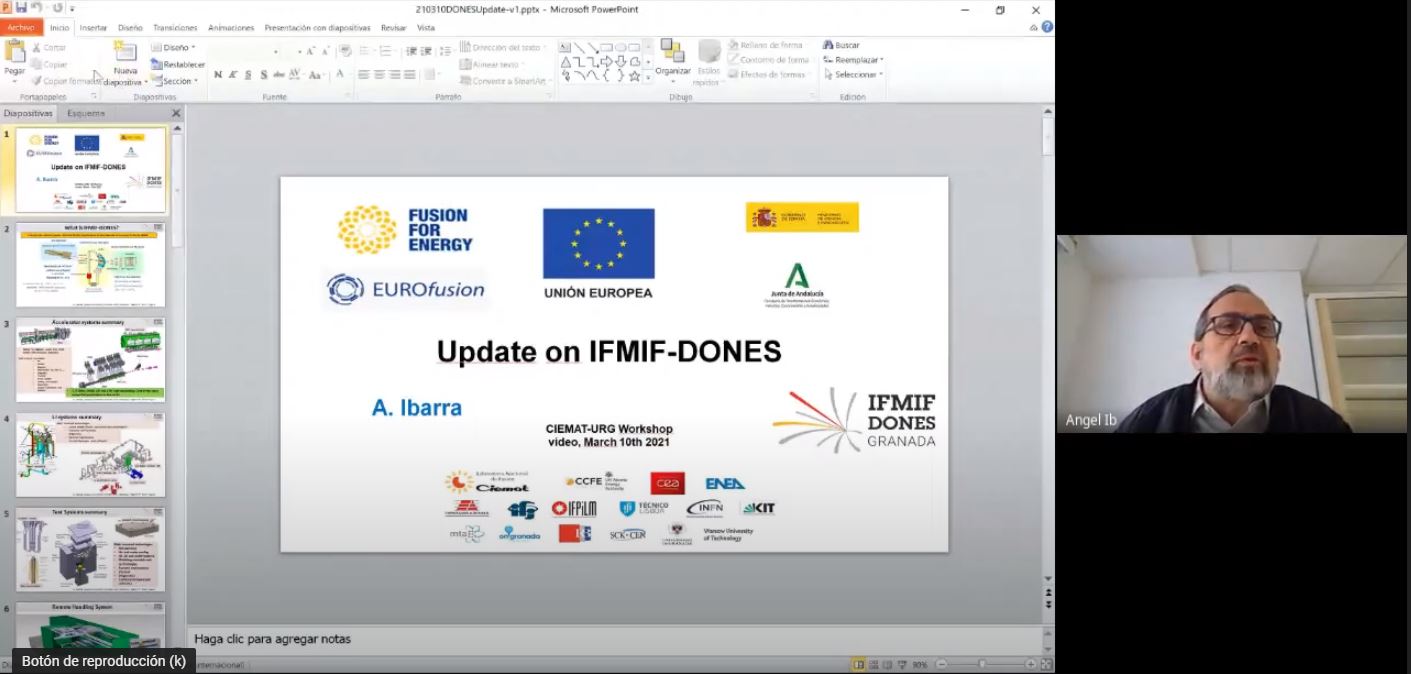Click the Save icon in quick access toolbar
This screenshot has height=674, width=1411.
(21, 8)
